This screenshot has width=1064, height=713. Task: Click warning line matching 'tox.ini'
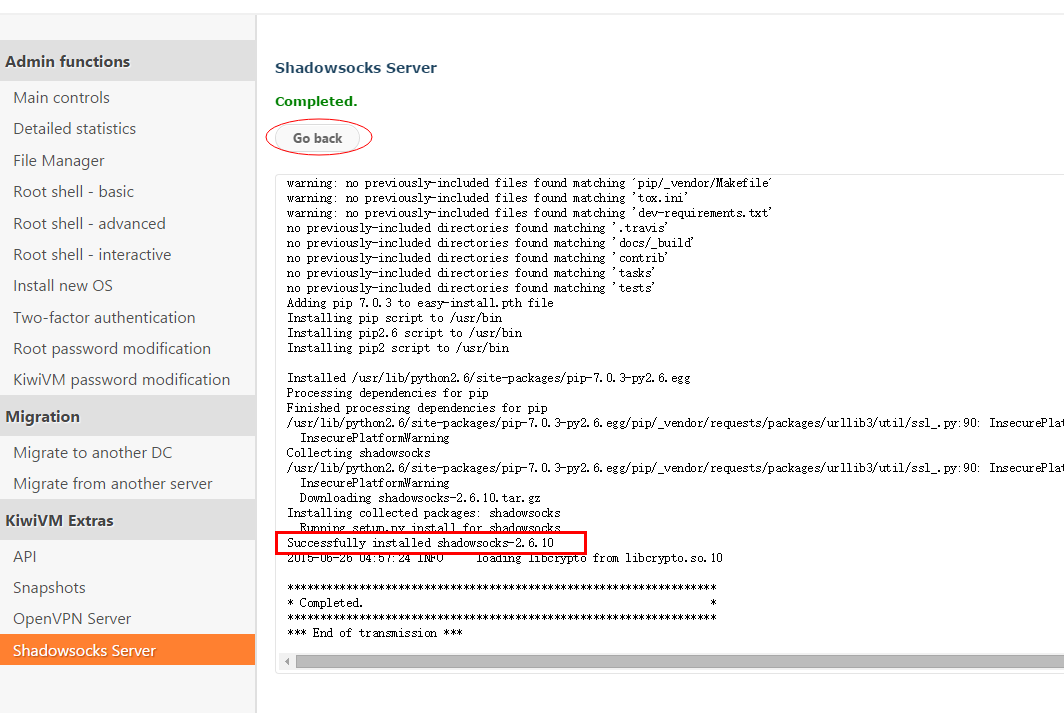487,197
